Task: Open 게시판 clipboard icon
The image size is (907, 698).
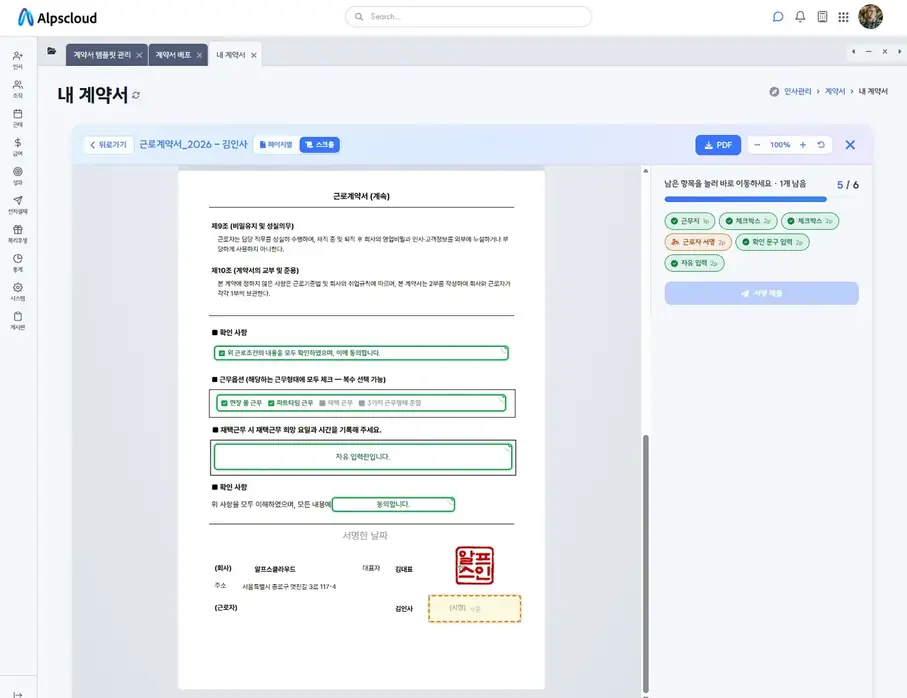Action: 18,320
